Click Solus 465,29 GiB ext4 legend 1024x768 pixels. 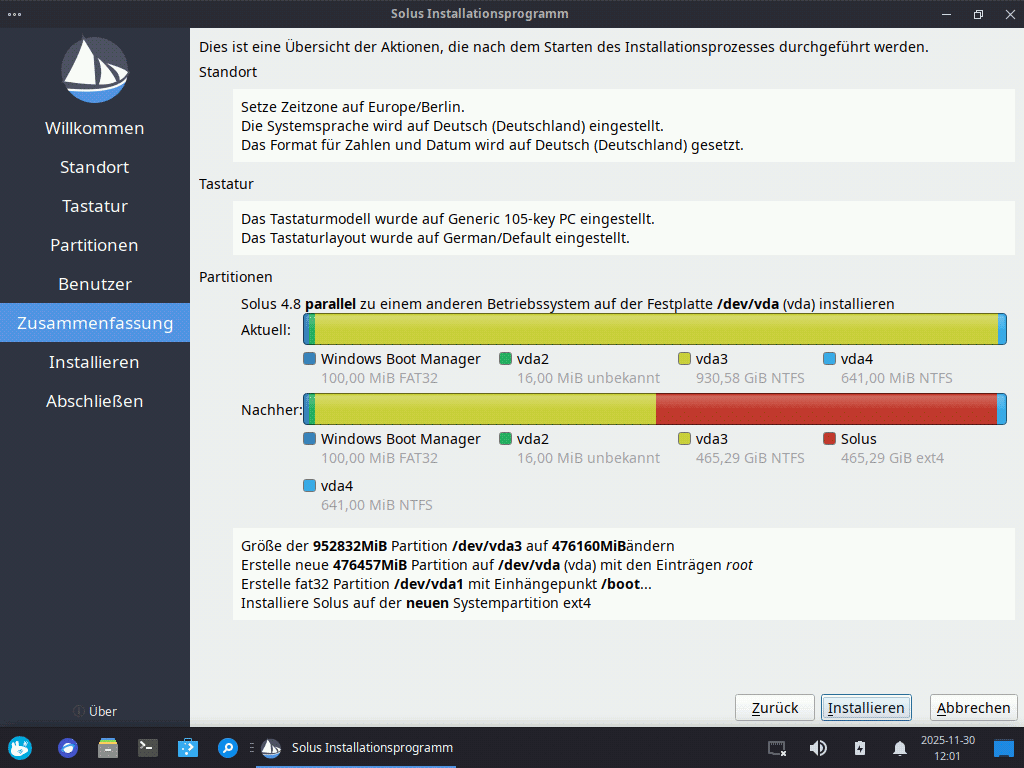tap(884, 448)
